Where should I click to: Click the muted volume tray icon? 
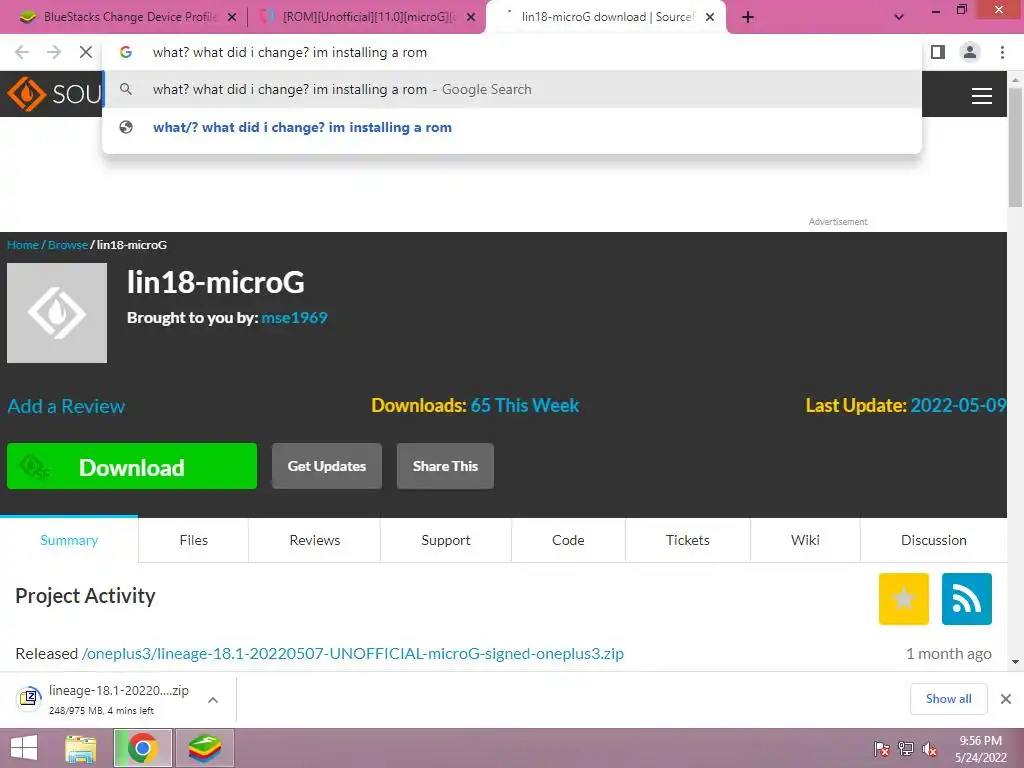(929, 749)
